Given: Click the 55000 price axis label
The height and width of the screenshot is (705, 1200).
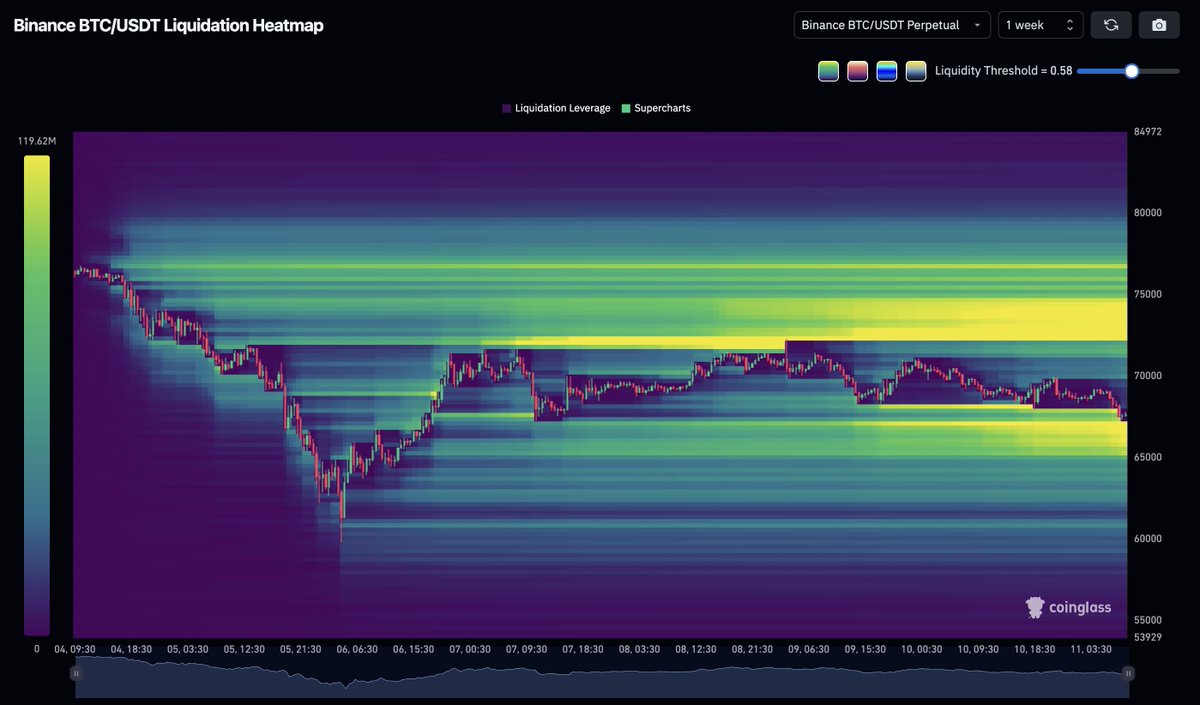Looking at the screenshot, I should (x=1147, y=620).
